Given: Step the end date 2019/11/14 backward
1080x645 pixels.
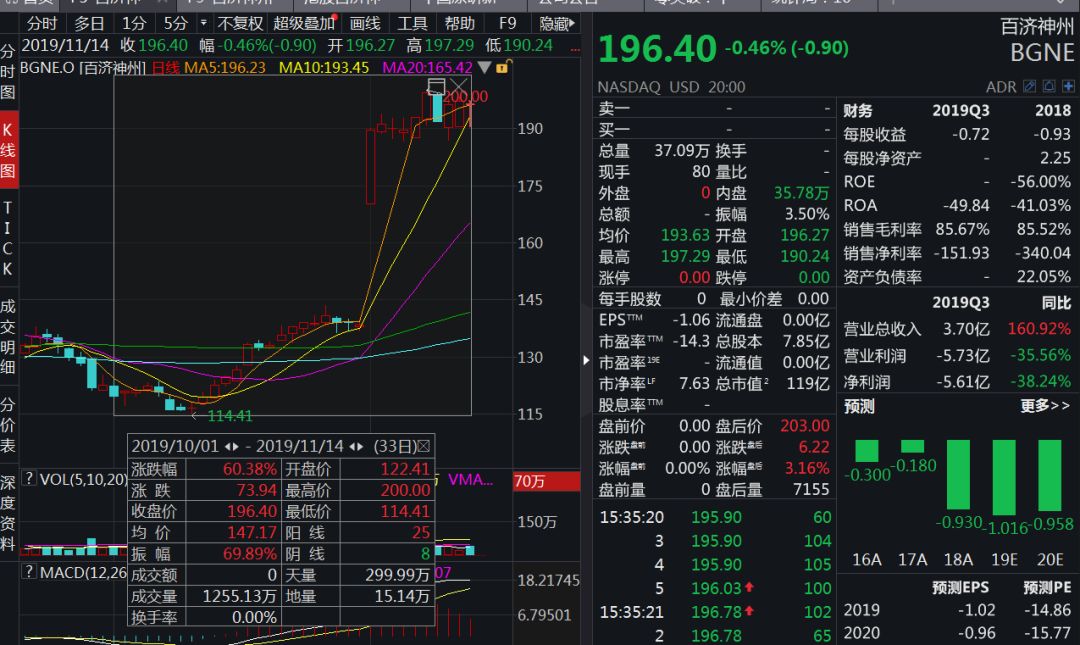Looking at the screenshot, I should (x=352, y=447).
